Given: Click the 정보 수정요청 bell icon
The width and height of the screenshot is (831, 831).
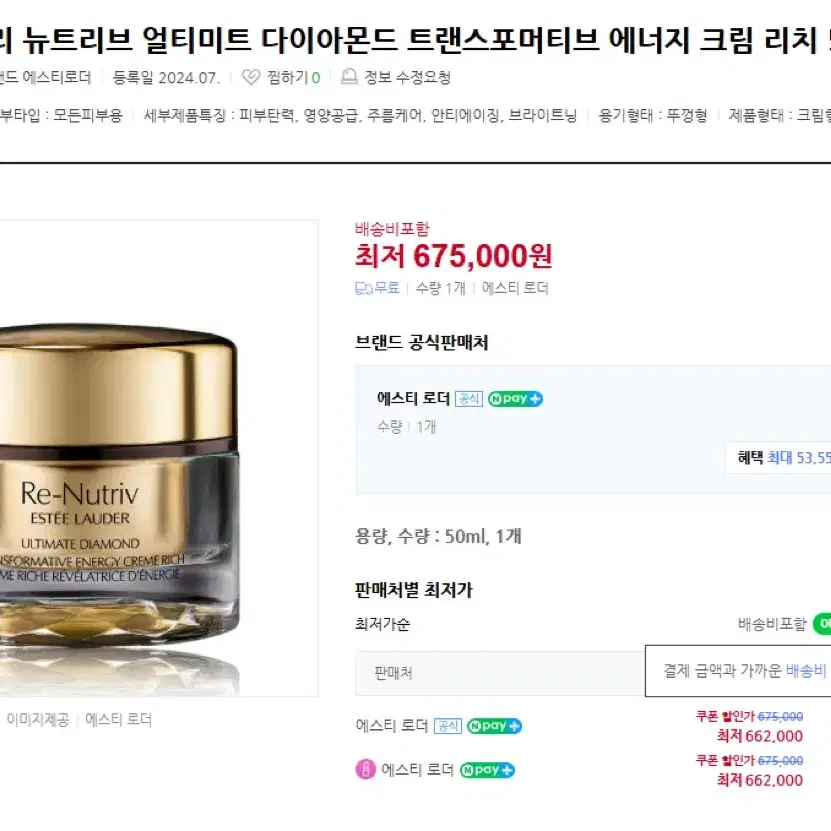Looking at the screenshot, I should click(x=349, y=77).
